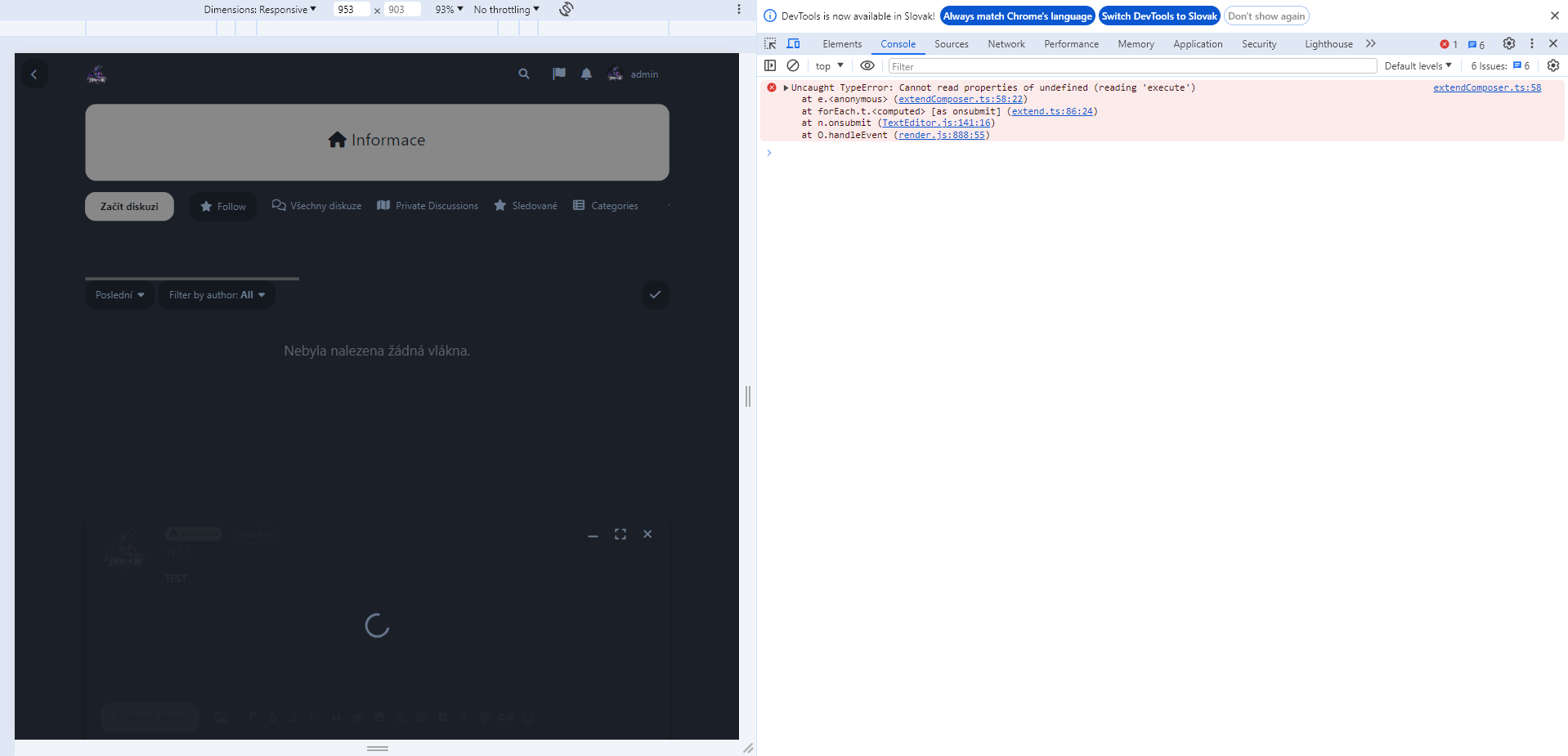Dismiss the DevTools language infobar

1554,16
